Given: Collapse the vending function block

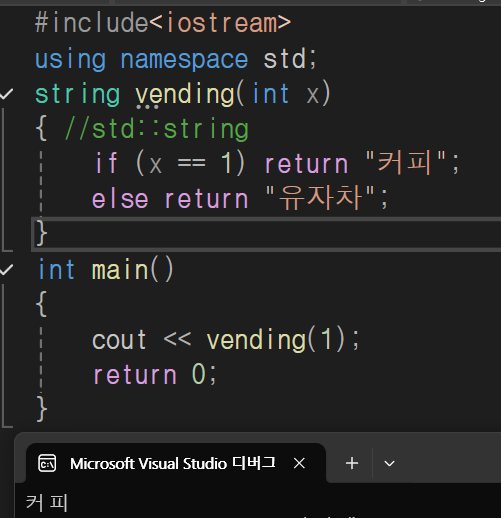Looking at the screenshot, I should pos(7,94).
